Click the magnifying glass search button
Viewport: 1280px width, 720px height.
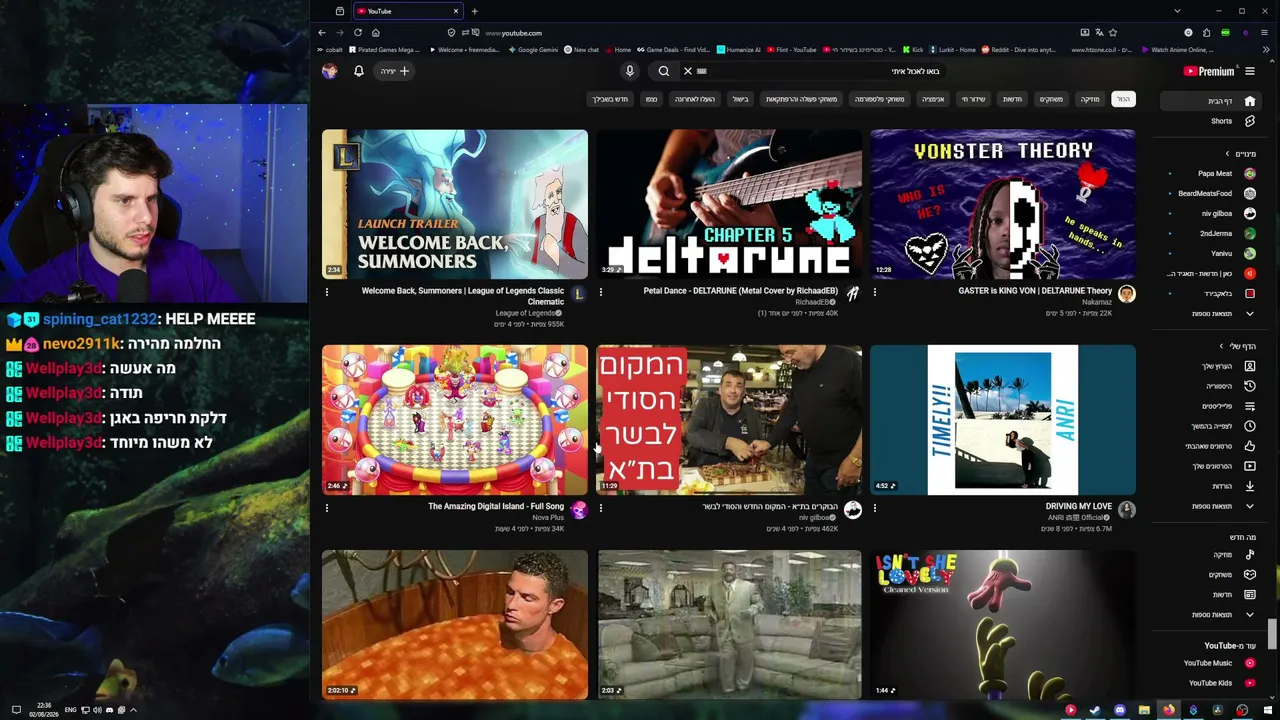click(664, 71)
